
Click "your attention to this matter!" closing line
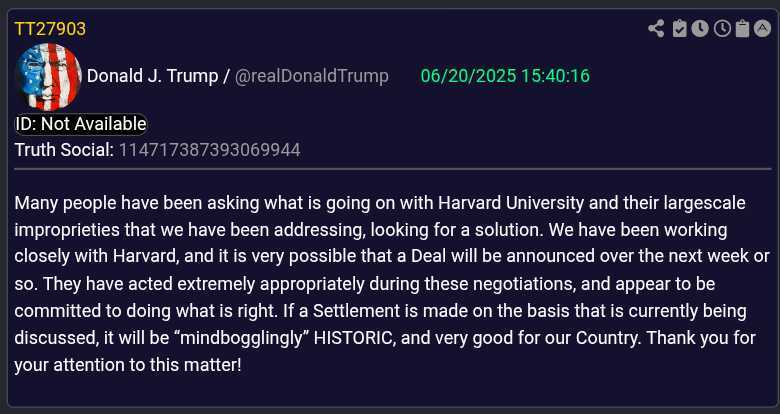coord(128,365)
